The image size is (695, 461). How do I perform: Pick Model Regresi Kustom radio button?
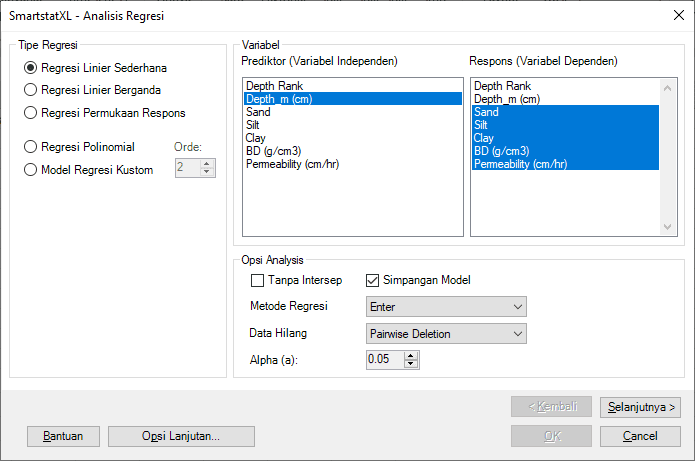[31, 169]
